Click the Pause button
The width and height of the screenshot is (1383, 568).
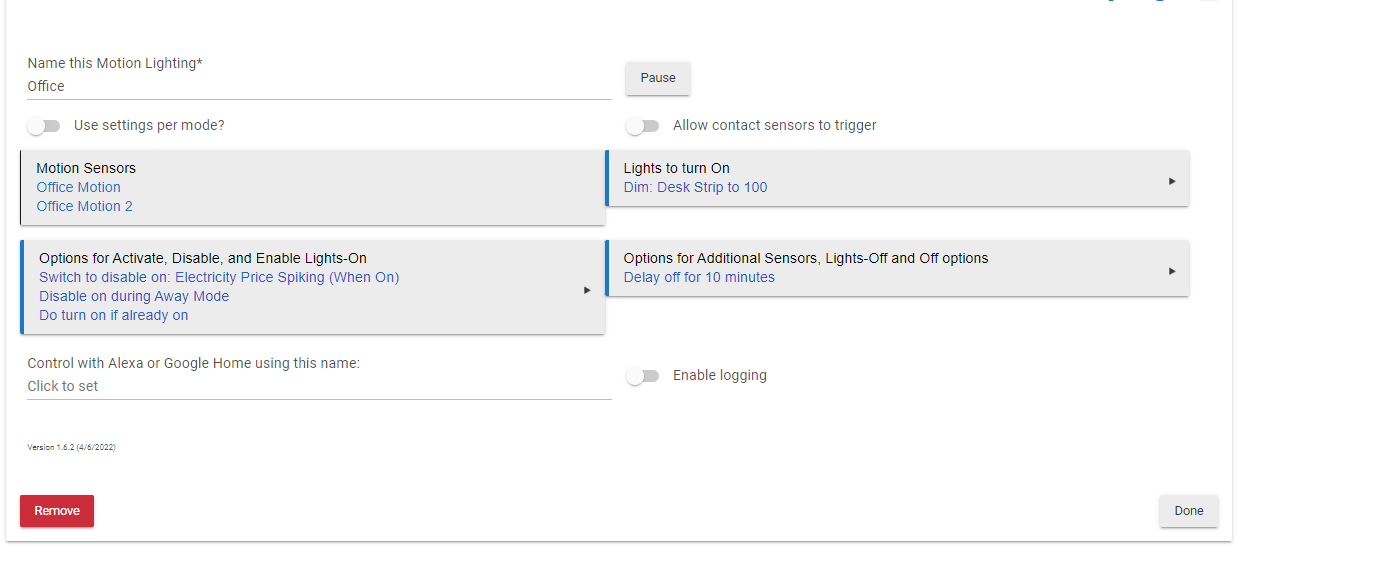click(x=658, y=78)
